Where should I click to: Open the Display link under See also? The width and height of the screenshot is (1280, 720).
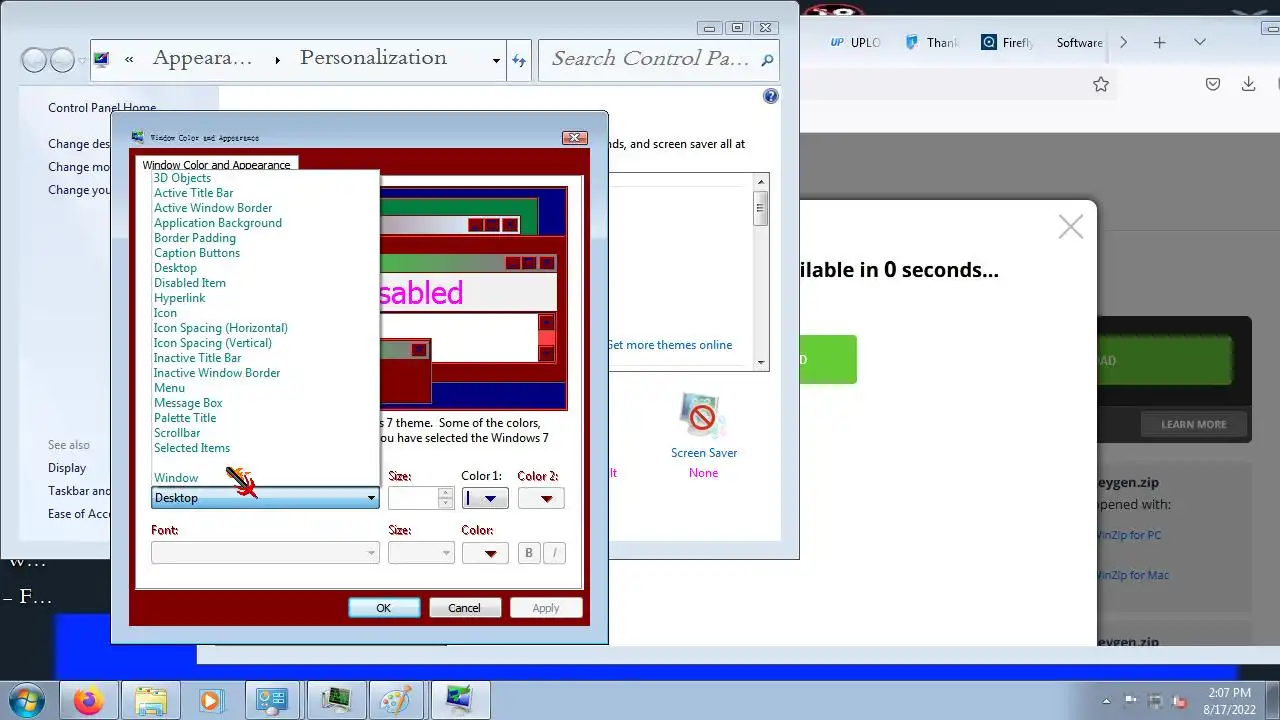tap(67, 467)
